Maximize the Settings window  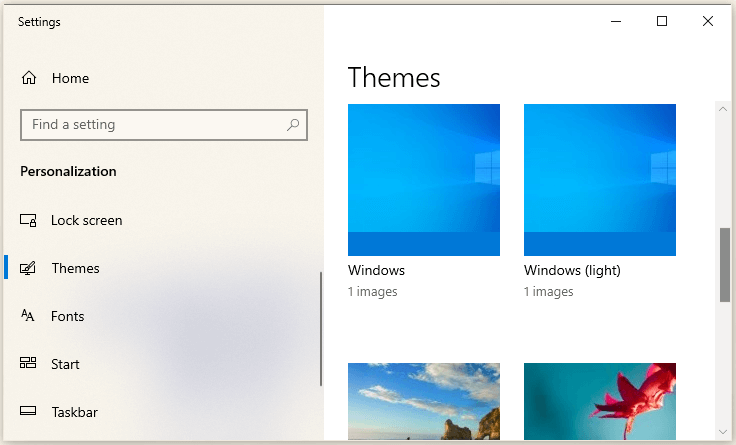(662, 21)
